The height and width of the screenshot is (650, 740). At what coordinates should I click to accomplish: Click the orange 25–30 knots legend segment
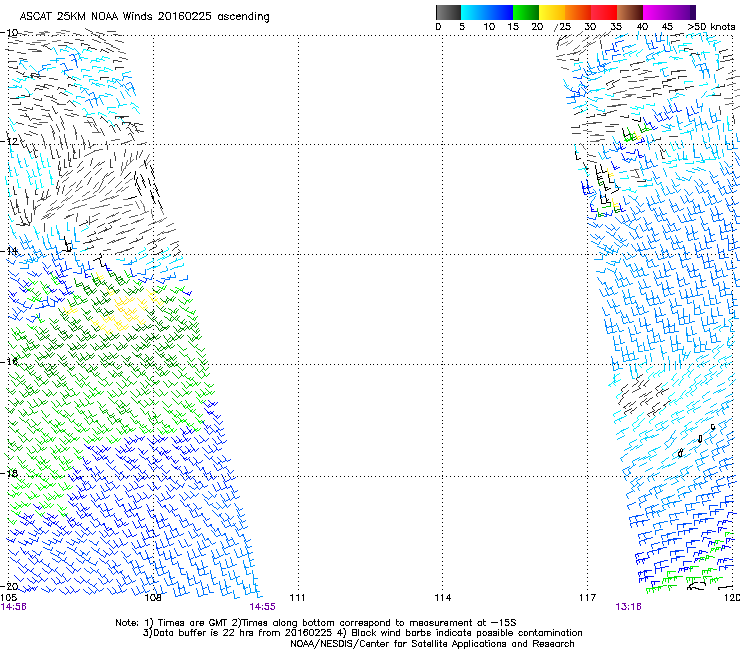[x=578, y=12]
